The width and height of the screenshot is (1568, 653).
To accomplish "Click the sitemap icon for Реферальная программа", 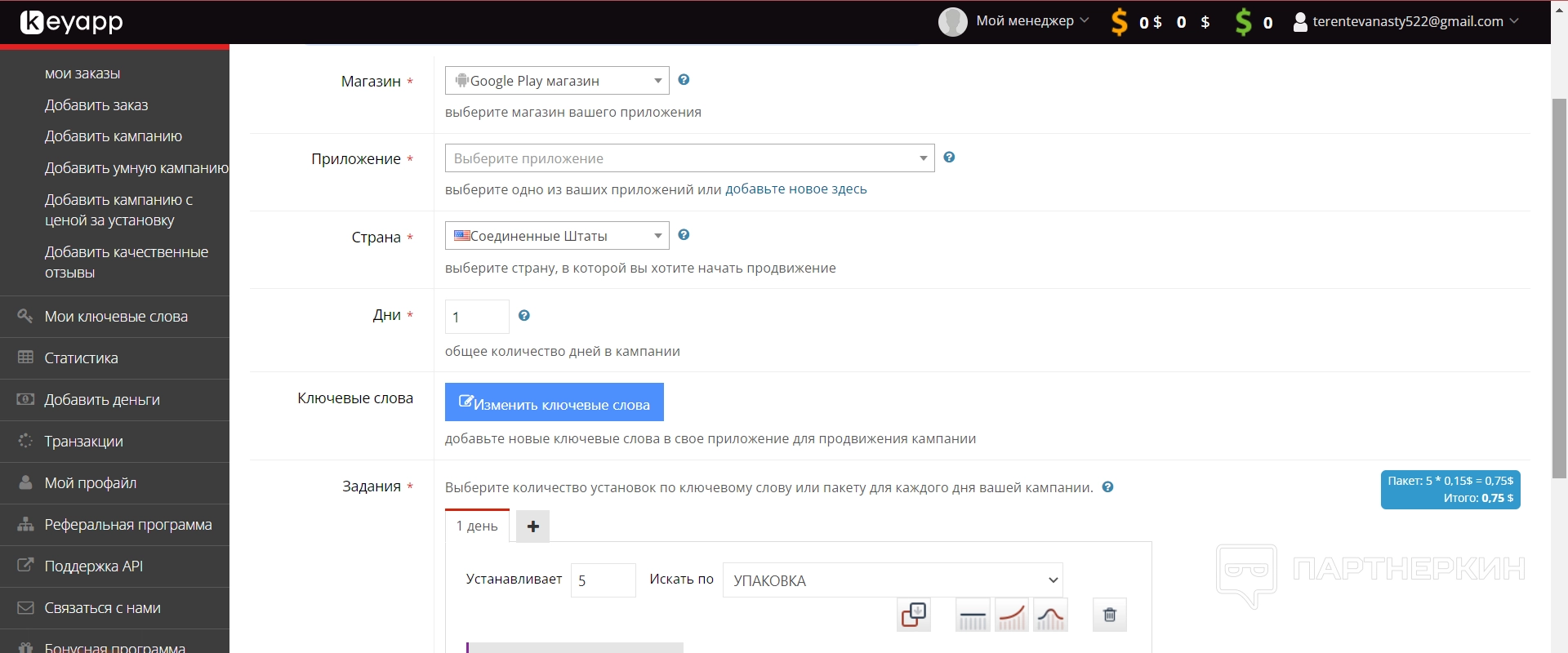I will pyautogui.click(x=25, y=524).
